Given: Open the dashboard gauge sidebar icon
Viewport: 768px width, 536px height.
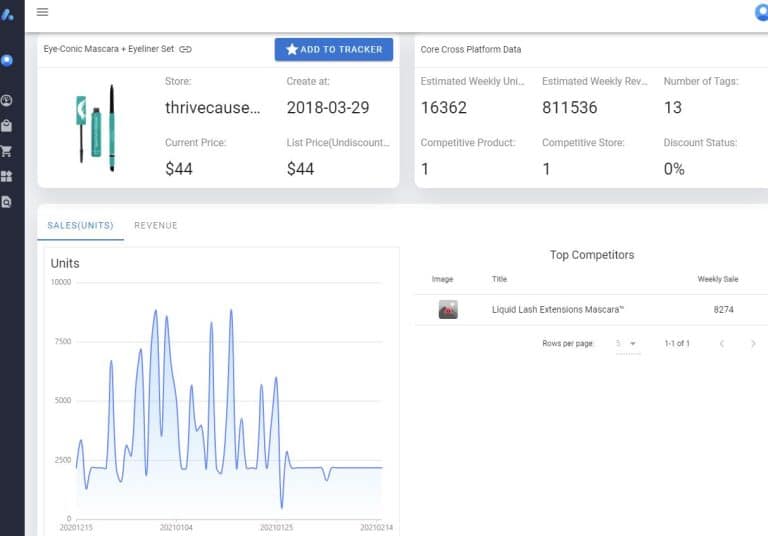Looking at the screenshot, I should (7, 101).
